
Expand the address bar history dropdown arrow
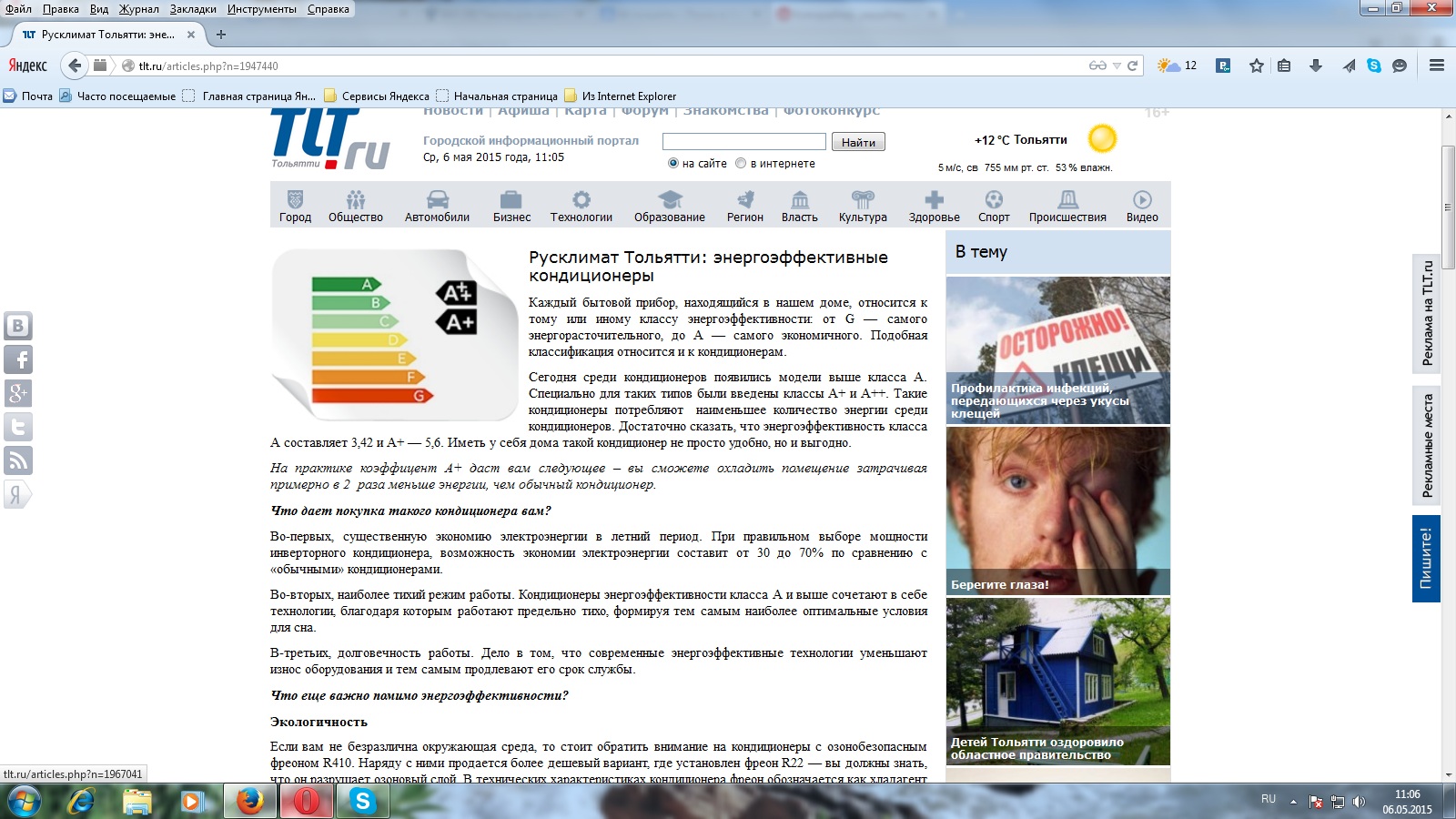tap(1117, 66)
